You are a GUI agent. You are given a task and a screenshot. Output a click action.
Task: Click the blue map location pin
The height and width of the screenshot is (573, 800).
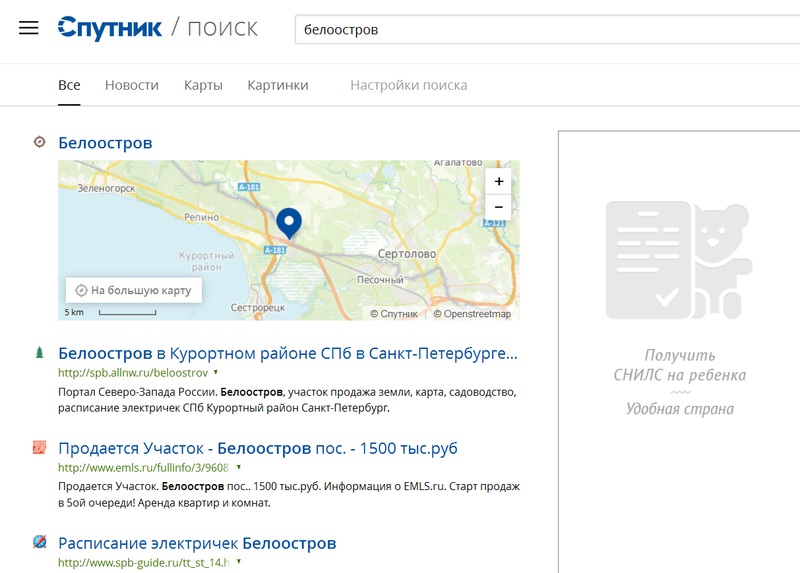click(289, 222)
